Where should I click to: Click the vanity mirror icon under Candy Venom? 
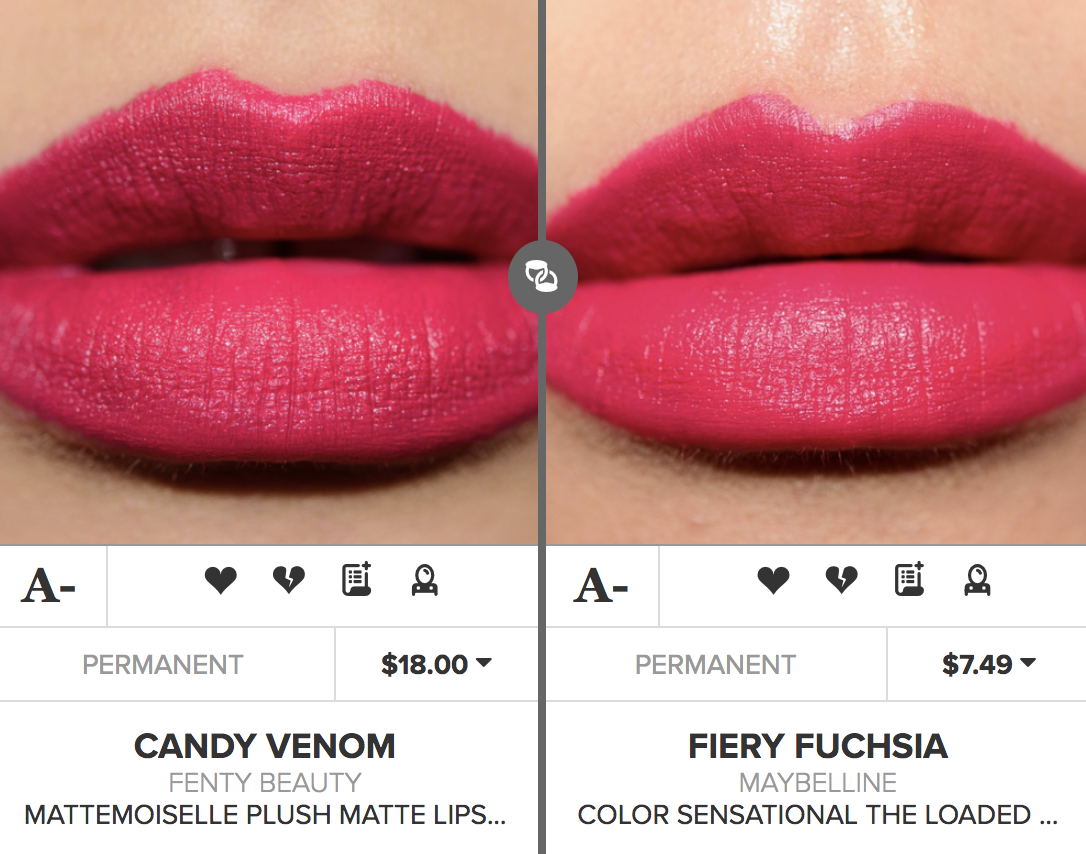point(425,580)
